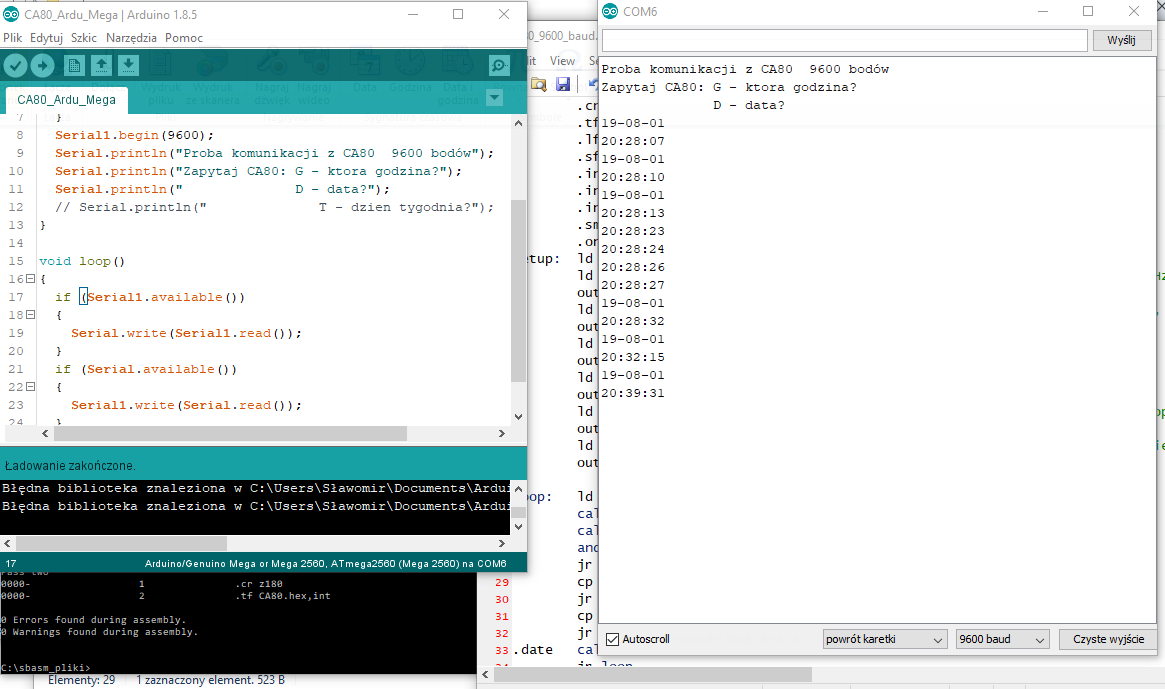Screen dimensions: 1165x689
Task: Click the floppy save icon in background editor
Action: click(563, 84)
